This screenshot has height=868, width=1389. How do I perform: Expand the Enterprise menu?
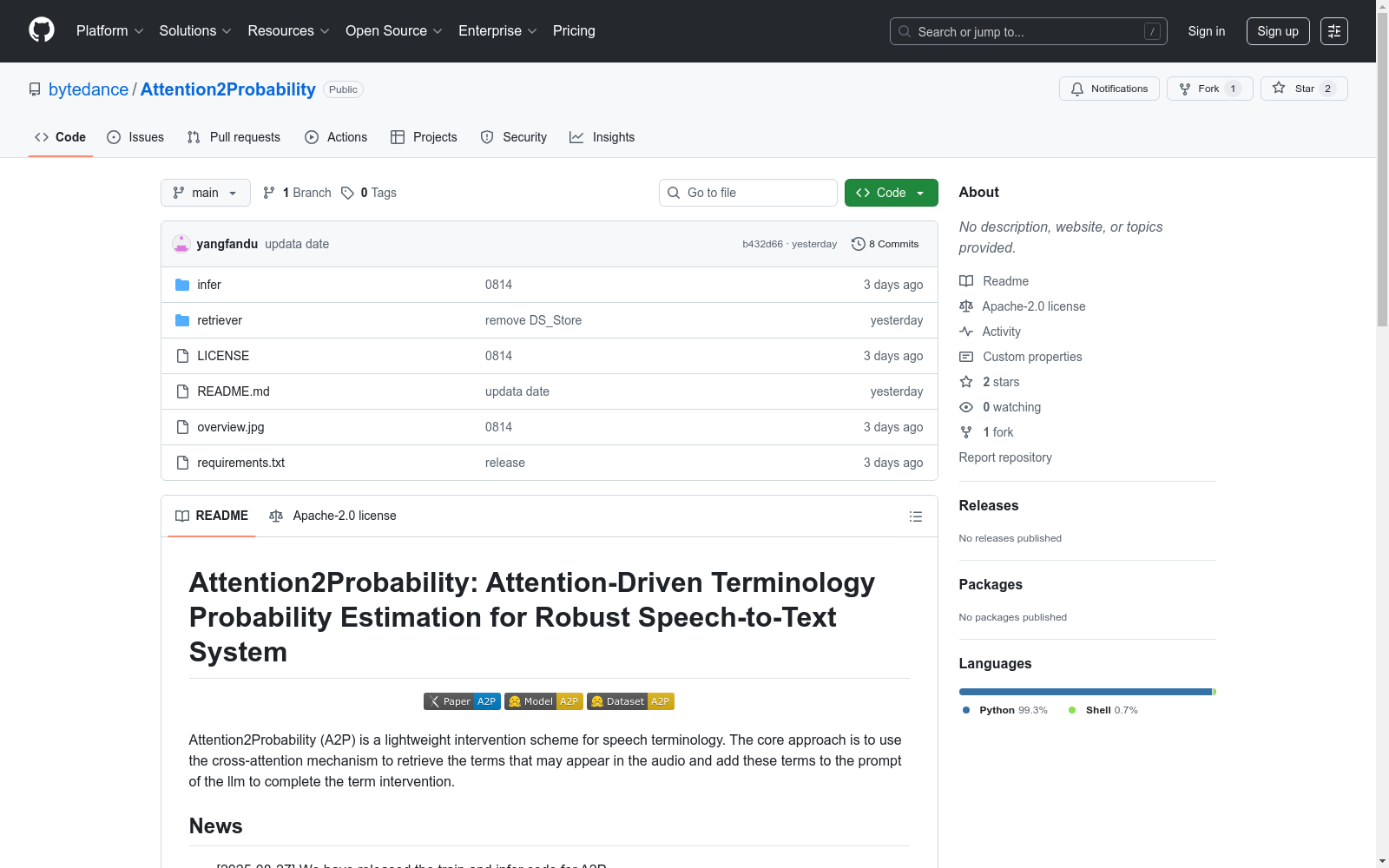pos(497,31)
